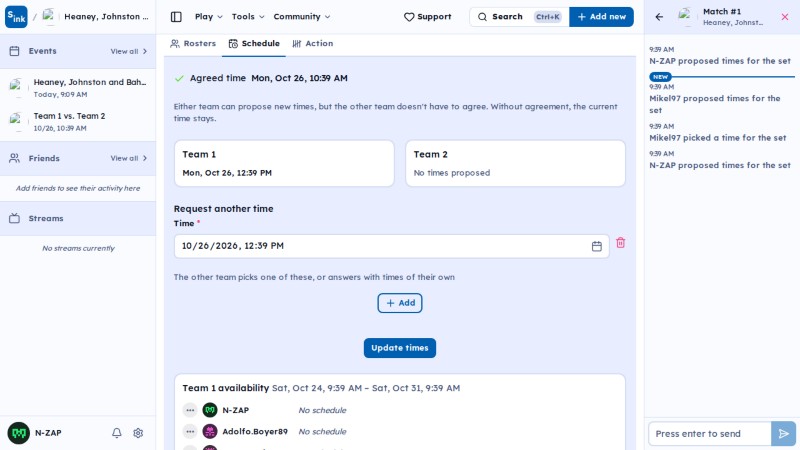Click the Ctrl+K shortcut badge
The height and width of the screenshot is (450, 800).
pos(548,17)
